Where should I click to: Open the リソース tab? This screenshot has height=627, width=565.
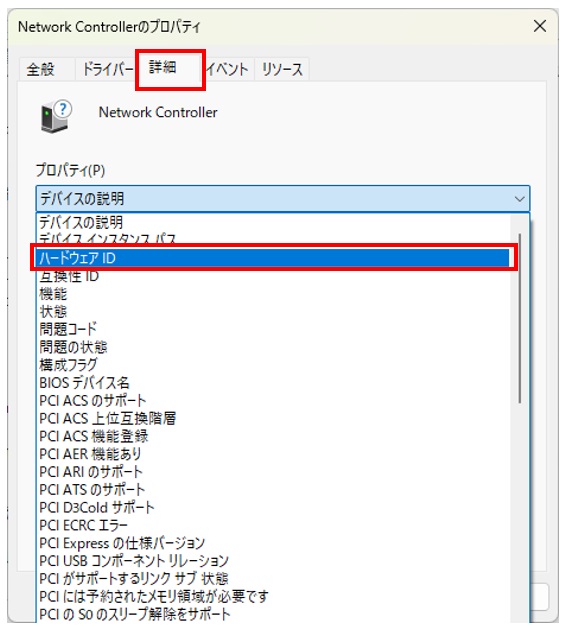pyautogui.click(x=282, y=69)
